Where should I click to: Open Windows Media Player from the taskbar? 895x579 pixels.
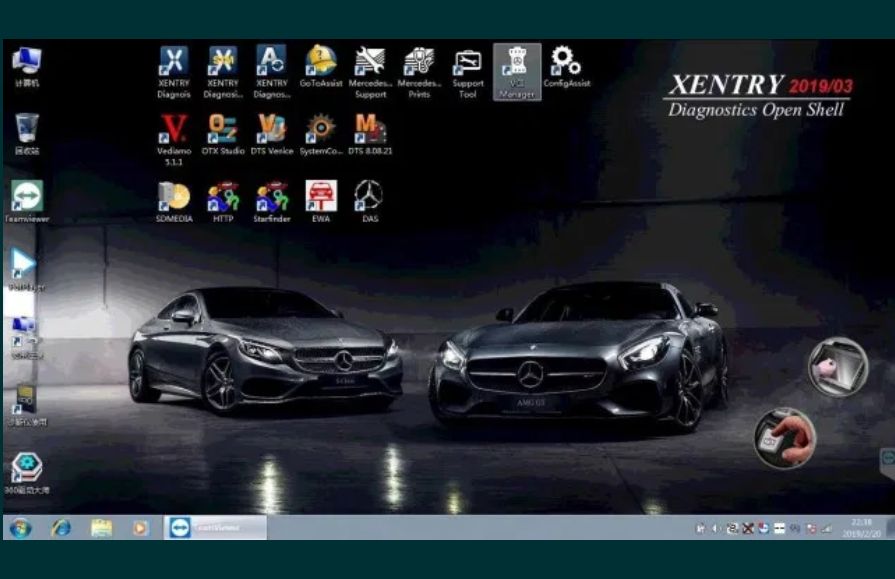pyautogui.click(x=140, y=528)
